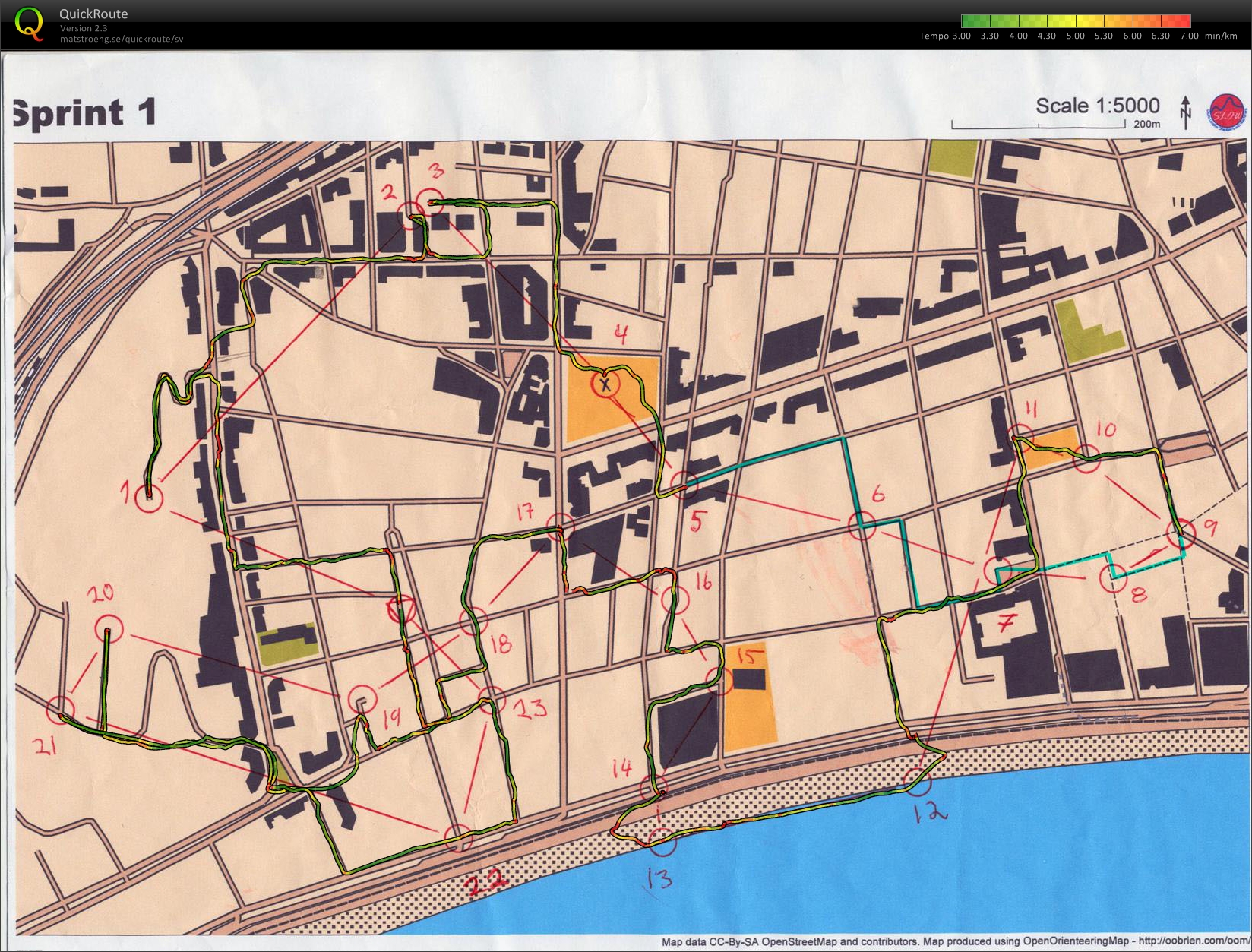The height and width of the screenshot is (952, 1252).
Task: Click the 6.30 tempo legend value
Action: pyautogui.click(x=1161, y=36)
